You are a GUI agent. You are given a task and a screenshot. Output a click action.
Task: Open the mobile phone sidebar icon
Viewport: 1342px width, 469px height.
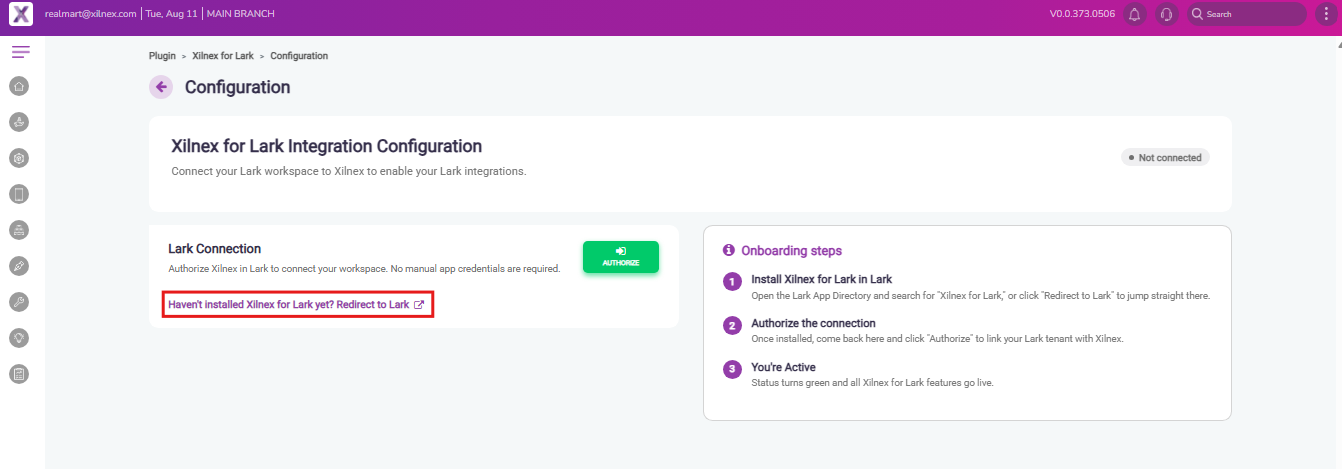(x=19, y=194)
